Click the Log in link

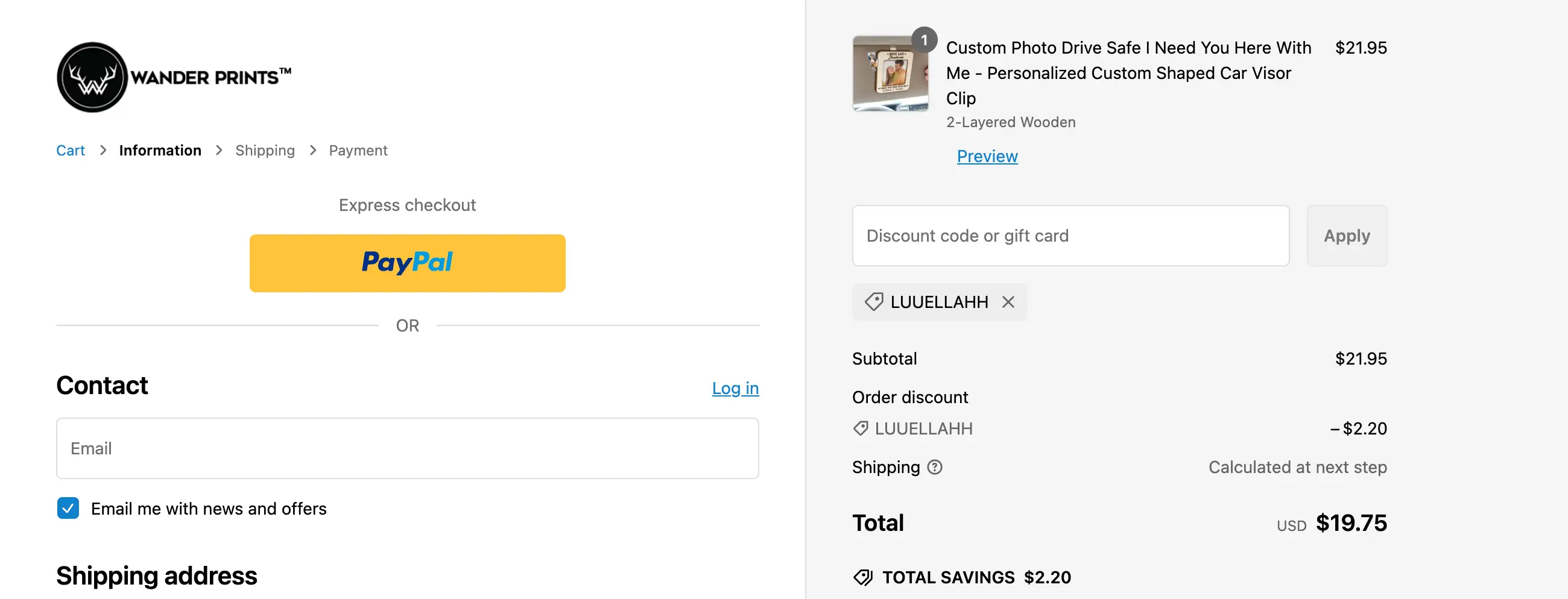pyautogui.click(x=735, y=388)
